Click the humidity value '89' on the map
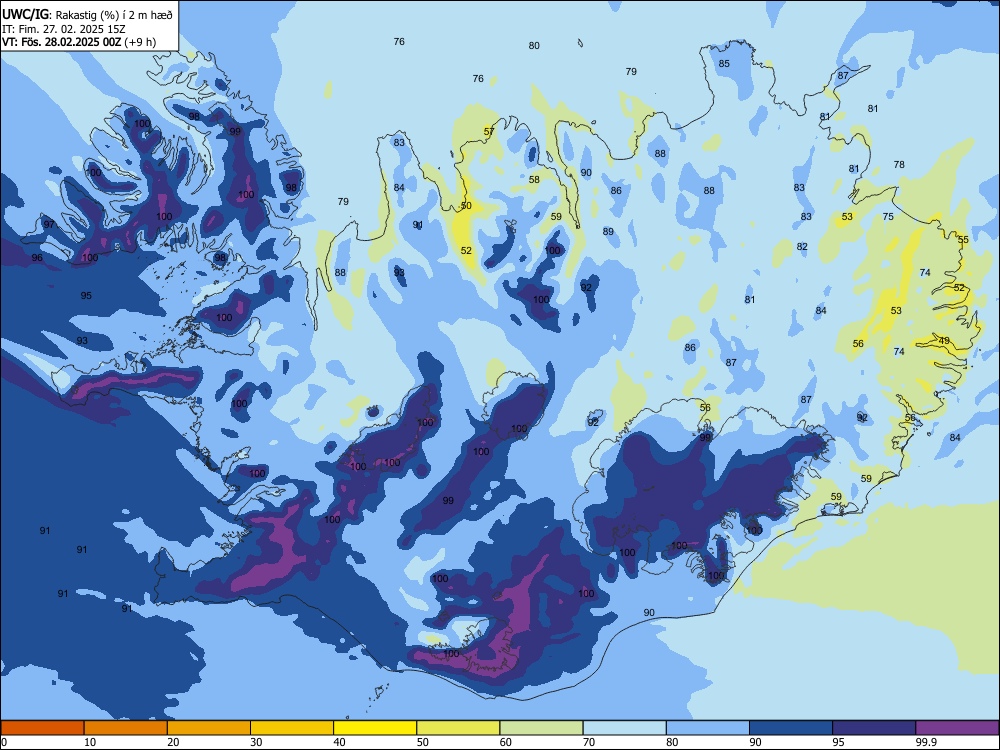The height and width of the screenshot is (750, 1000). [x=608, y=232]
